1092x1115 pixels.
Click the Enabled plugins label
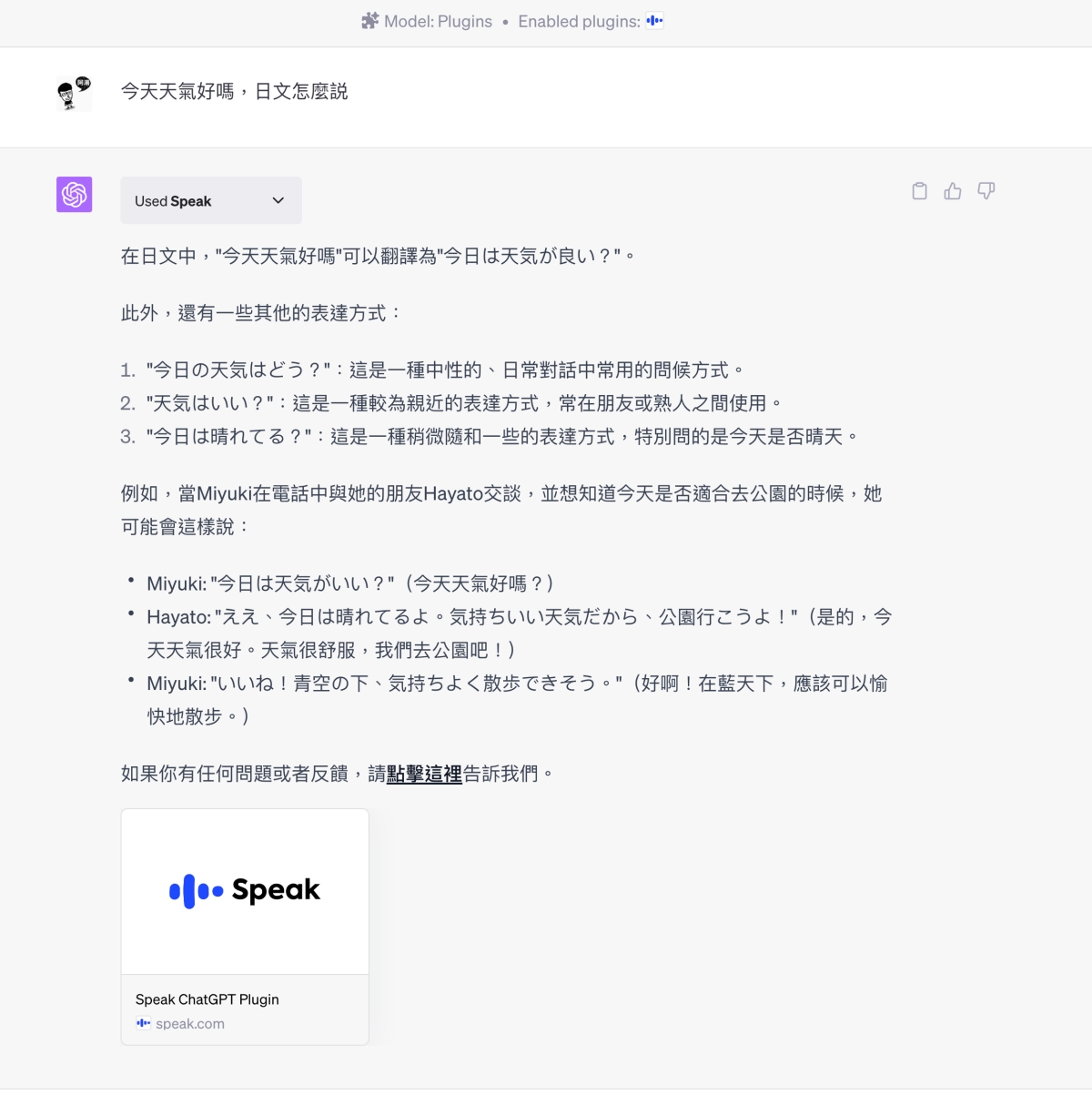click(x=580, y=21)
